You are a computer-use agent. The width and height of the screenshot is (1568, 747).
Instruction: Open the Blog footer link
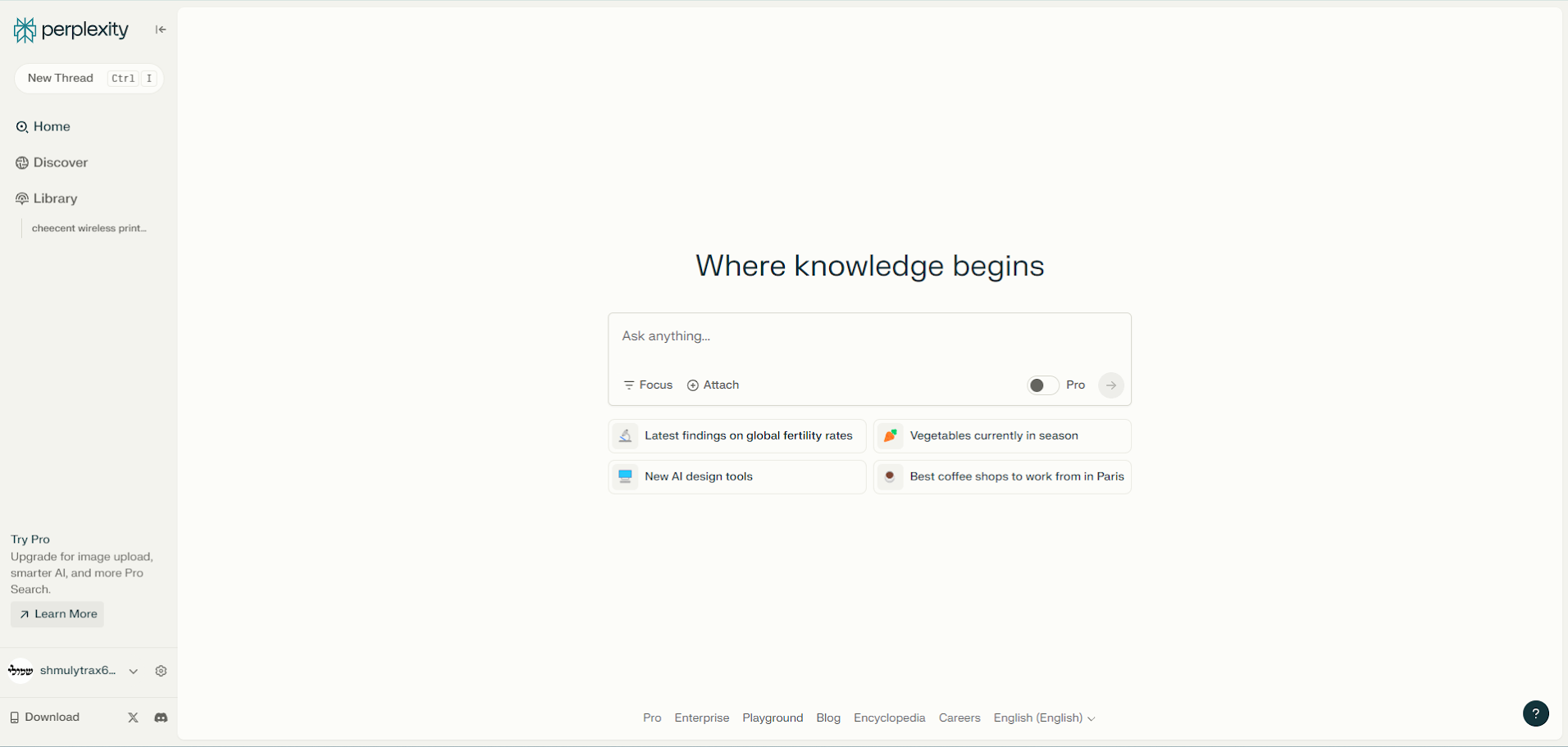point(828,718)
